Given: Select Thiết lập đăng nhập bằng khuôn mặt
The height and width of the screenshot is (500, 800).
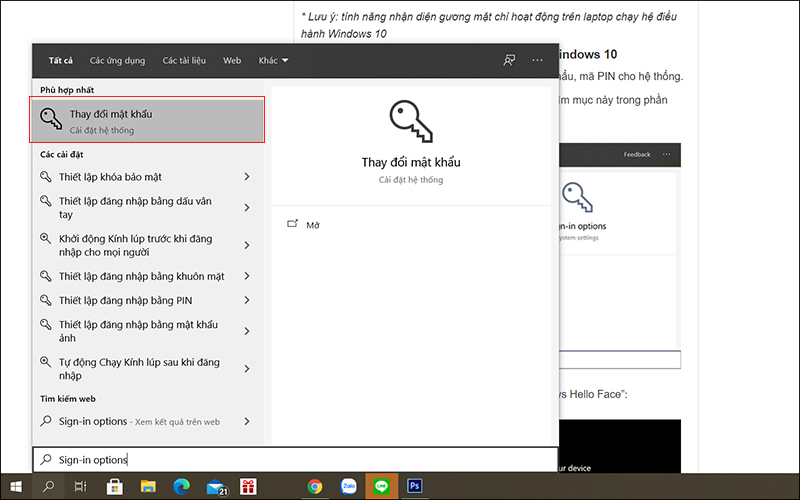Looking at the screenshot, I should click(141, 277).
